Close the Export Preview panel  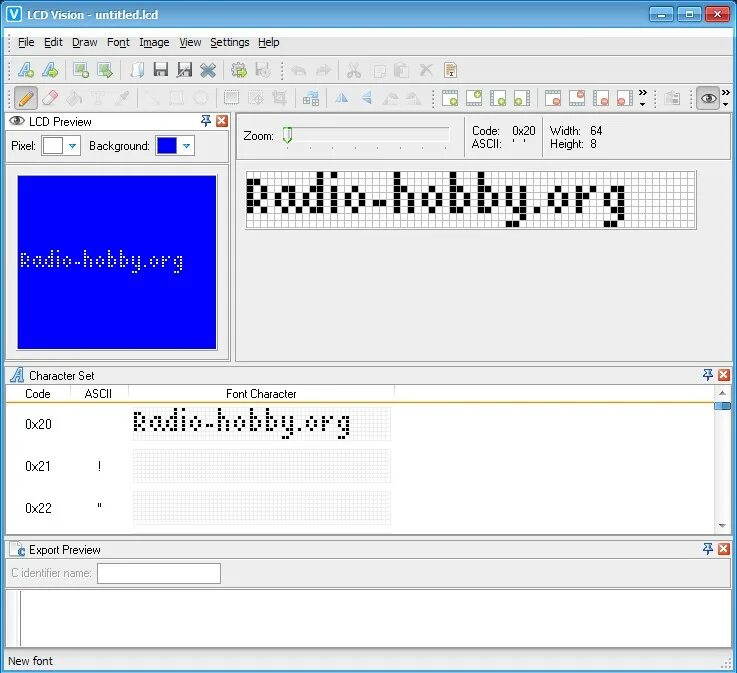point(724,549)
